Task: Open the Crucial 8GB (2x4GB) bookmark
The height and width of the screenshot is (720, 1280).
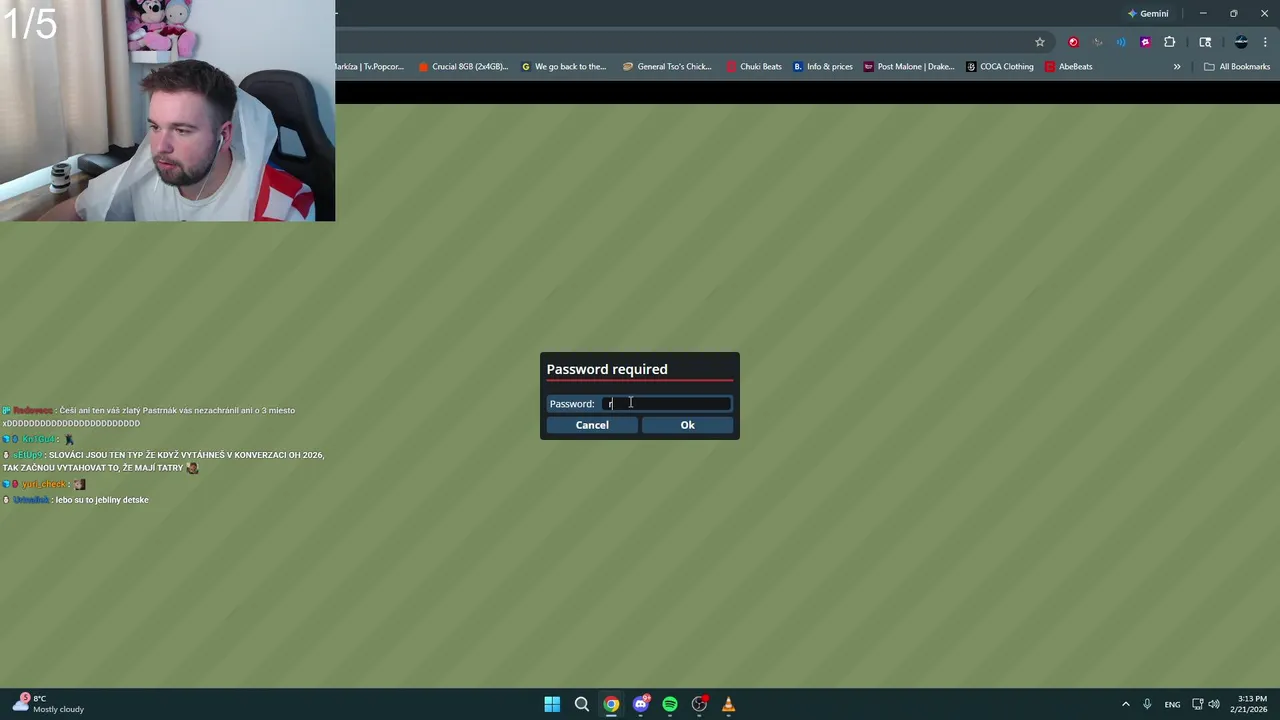Action: [463, 67]
